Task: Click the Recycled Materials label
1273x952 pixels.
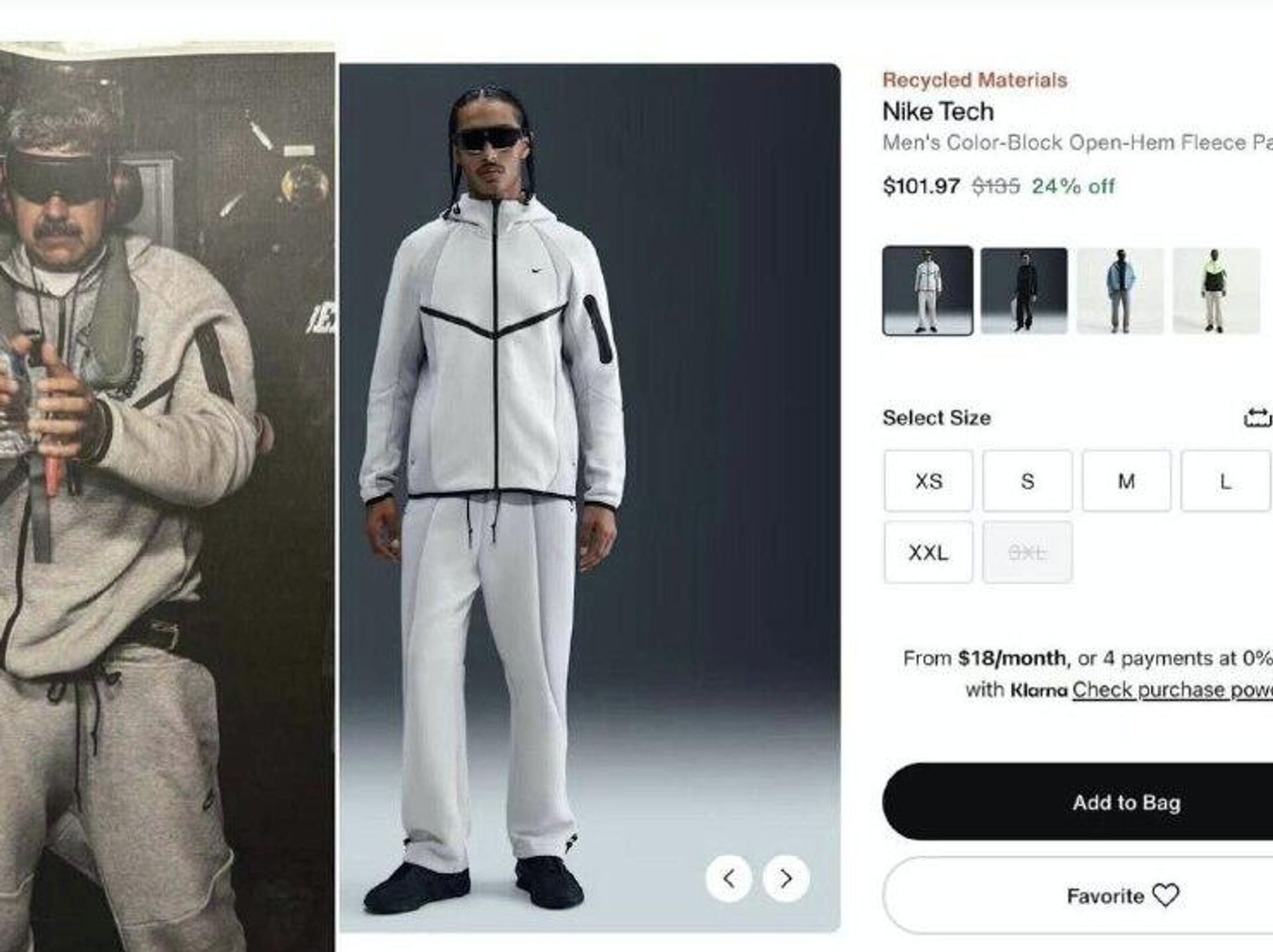Action: tap(975, 80)
